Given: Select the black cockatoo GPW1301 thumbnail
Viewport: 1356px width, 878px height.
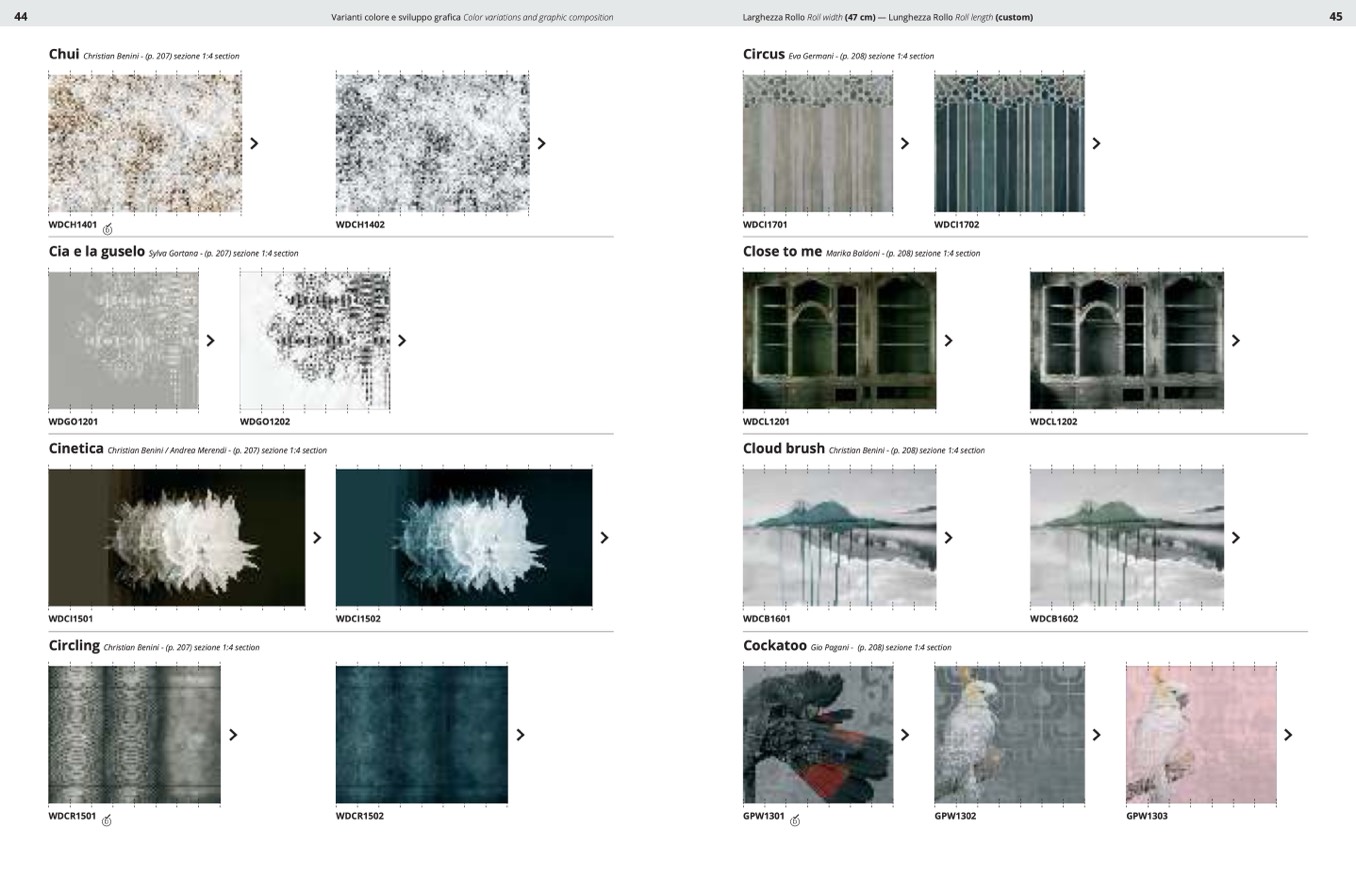Looking at the screenshot, I should tap(817, 734).
